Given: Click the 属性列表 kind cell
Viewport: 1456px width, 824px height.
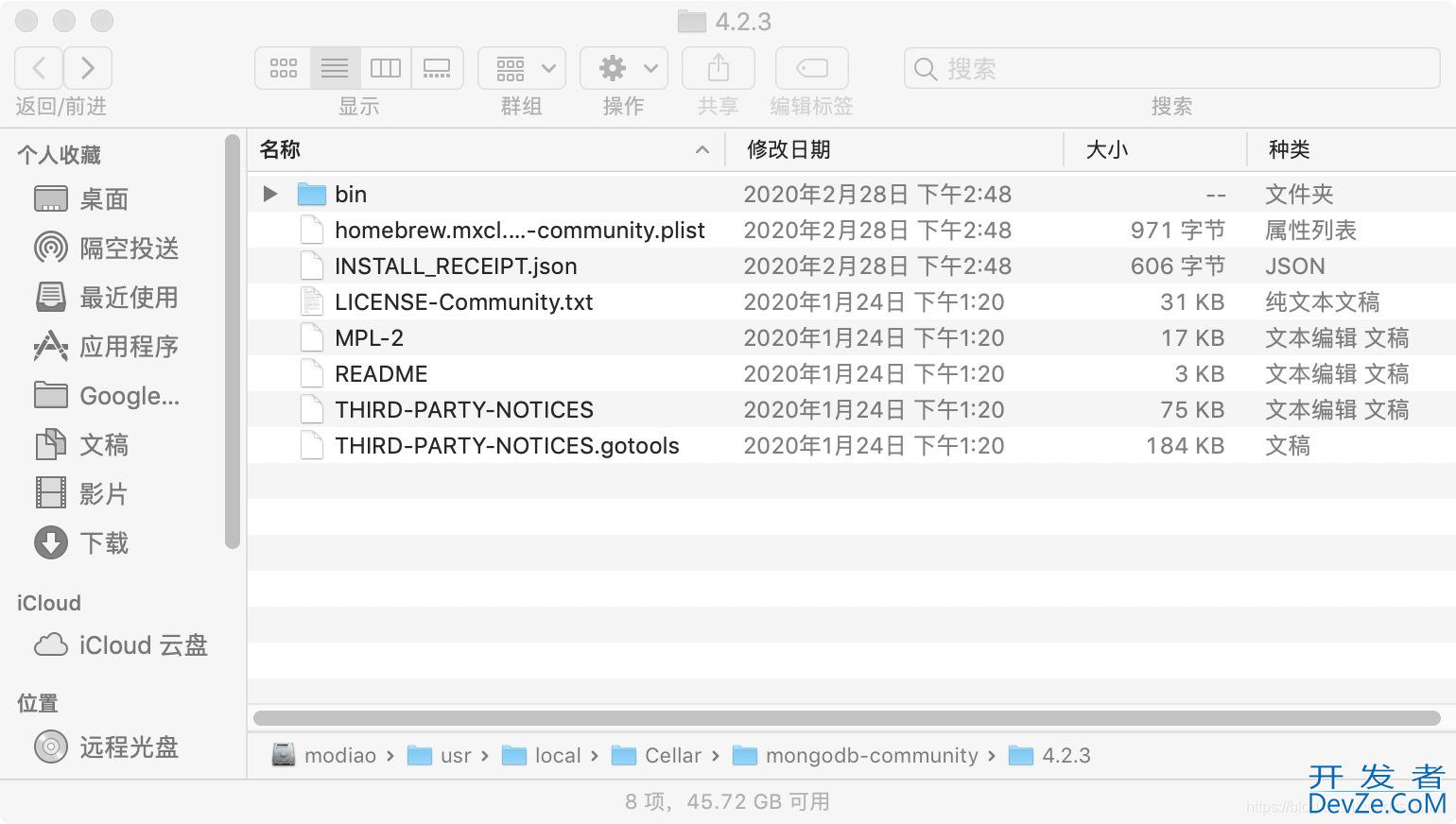Looking at the screenshot, I should (1311, 230).
